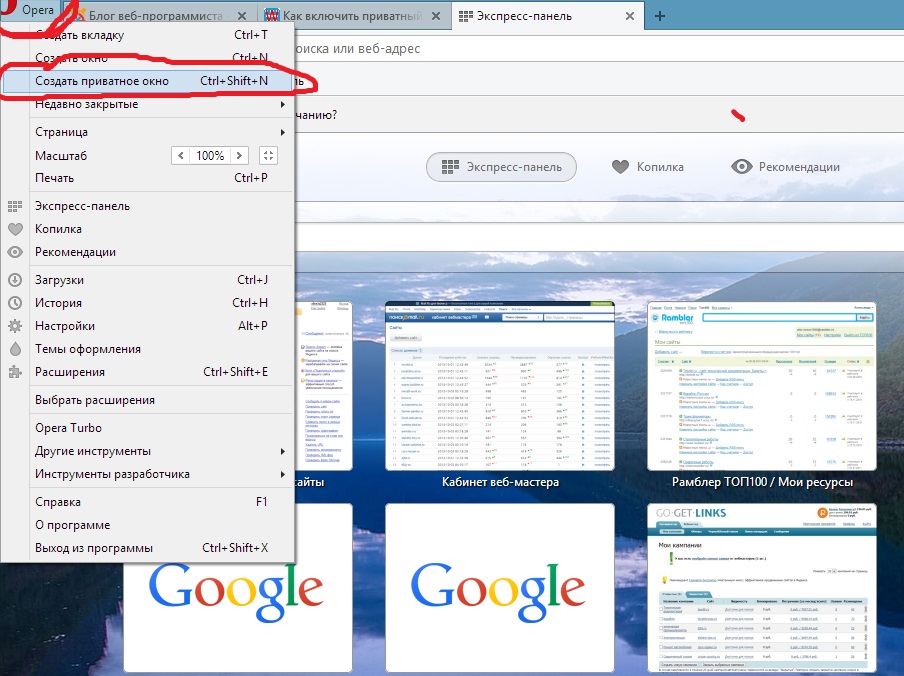The width and height of the screenshot is (904, 676).
Task: Click the Темы оформления droplet icon
Action: click(x=15, y=349)
